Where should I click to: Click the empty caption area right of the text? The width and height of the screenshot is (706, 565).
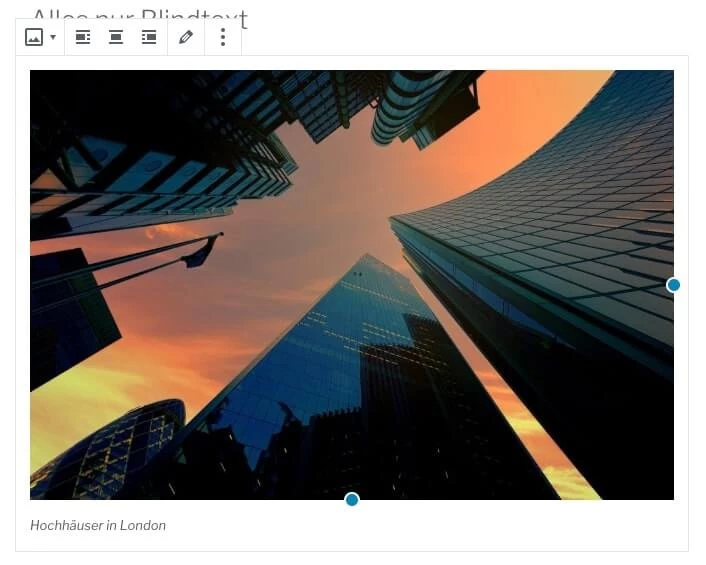[x=420, y=525]
